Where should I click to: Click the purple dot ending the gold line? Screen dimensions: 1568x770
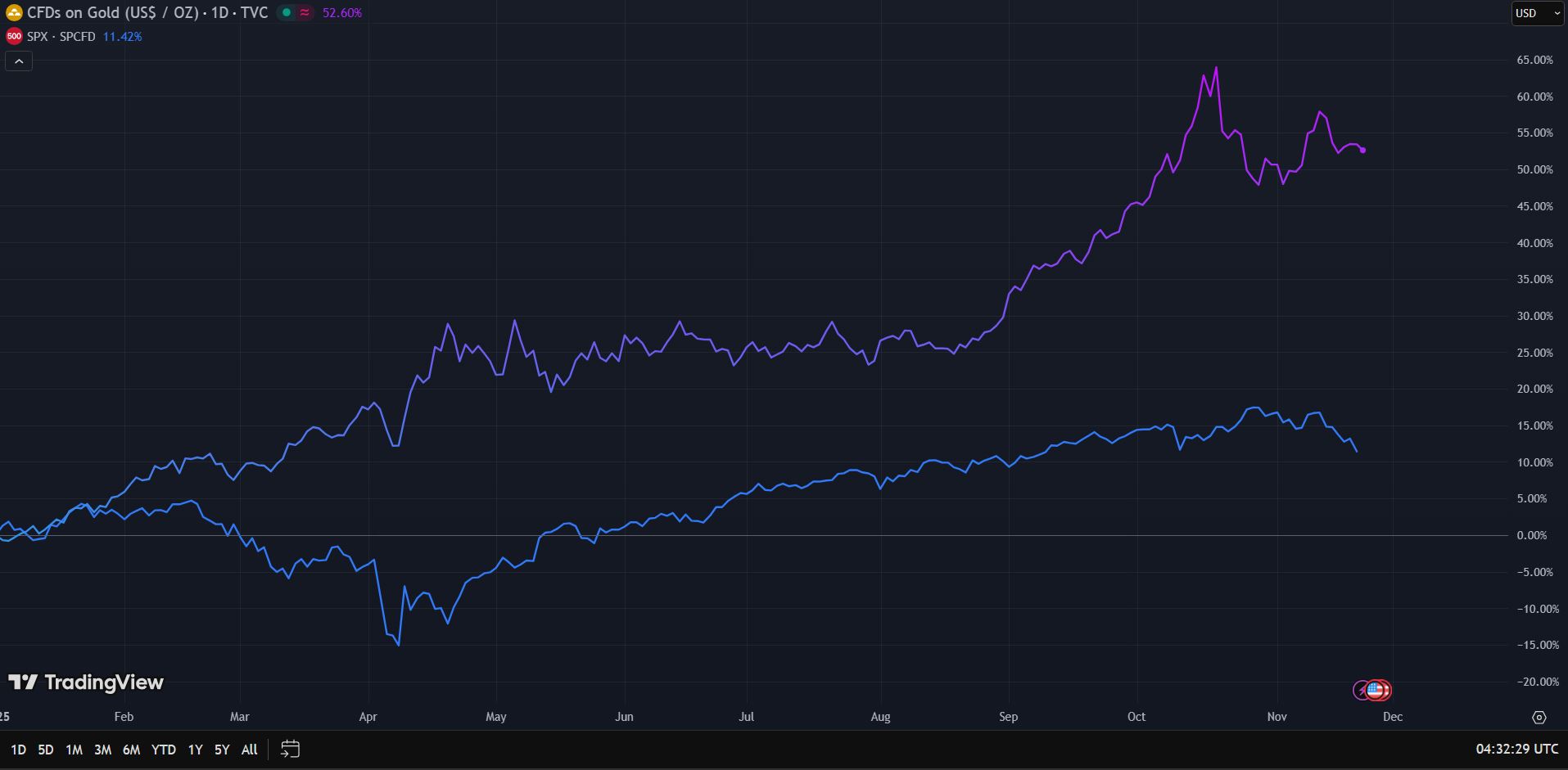(1362, 150)
